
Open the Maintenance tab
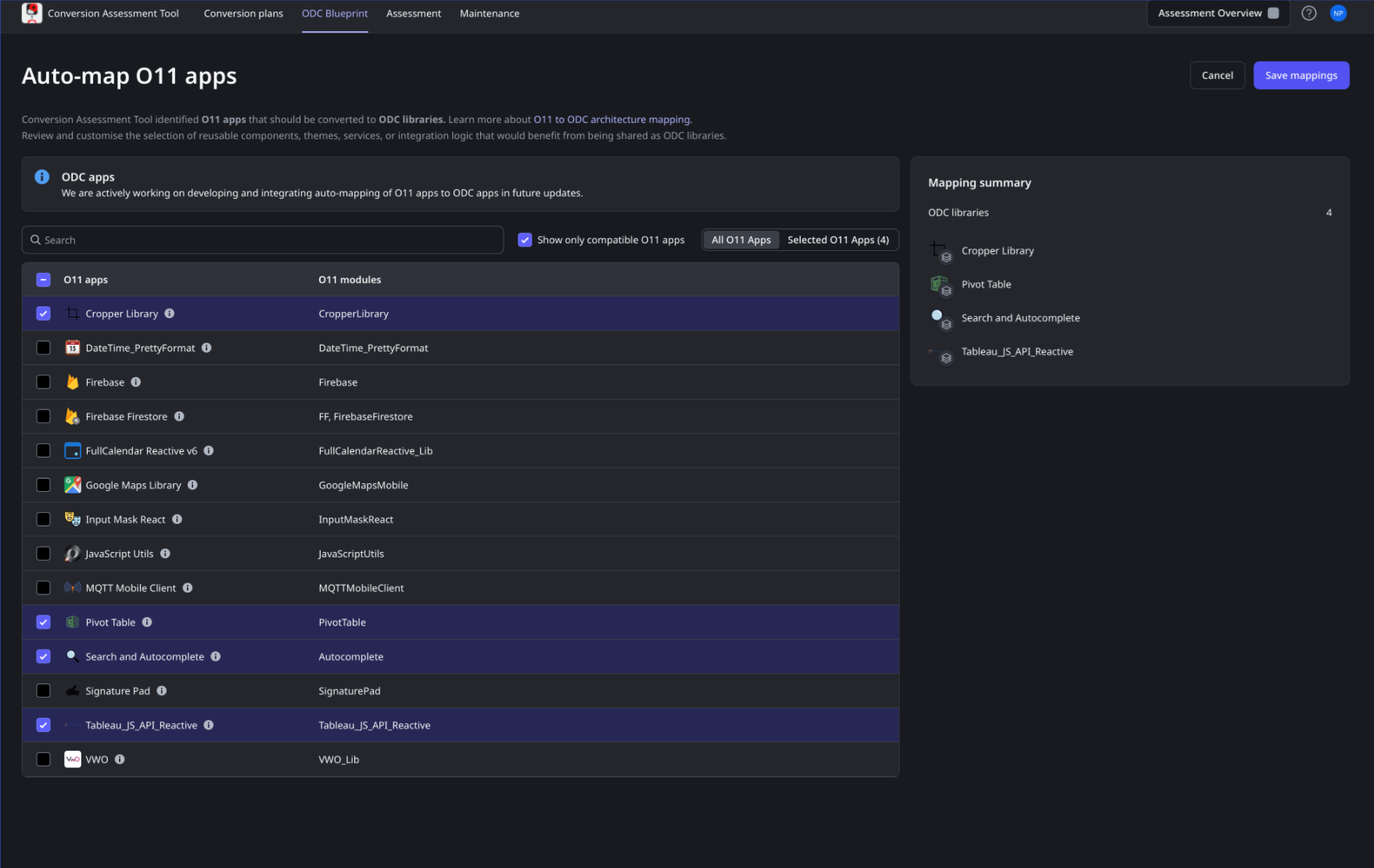pos(490,13)
